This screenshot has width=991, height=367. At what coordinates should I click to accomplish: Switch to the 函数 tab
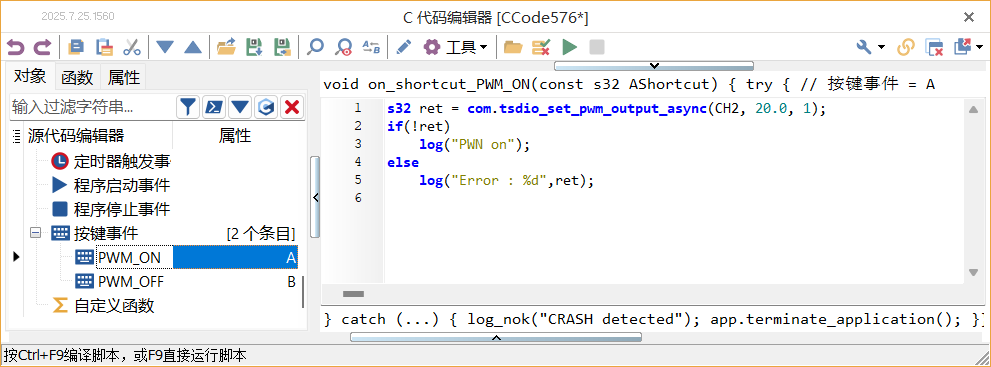tap(77, 78)
